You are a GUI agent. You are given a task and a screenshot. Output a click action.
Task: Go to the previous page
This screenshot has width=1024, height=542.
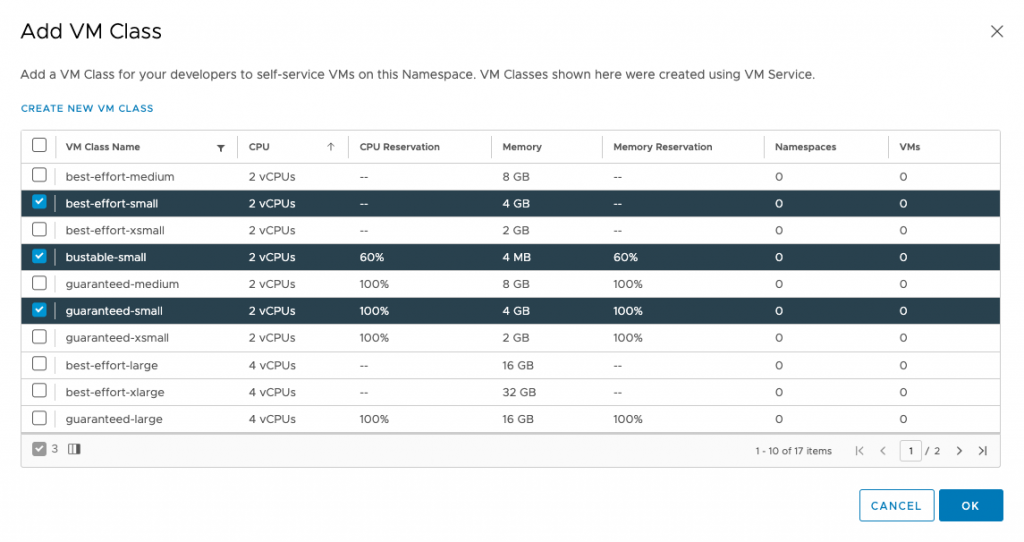coord(882,451)
